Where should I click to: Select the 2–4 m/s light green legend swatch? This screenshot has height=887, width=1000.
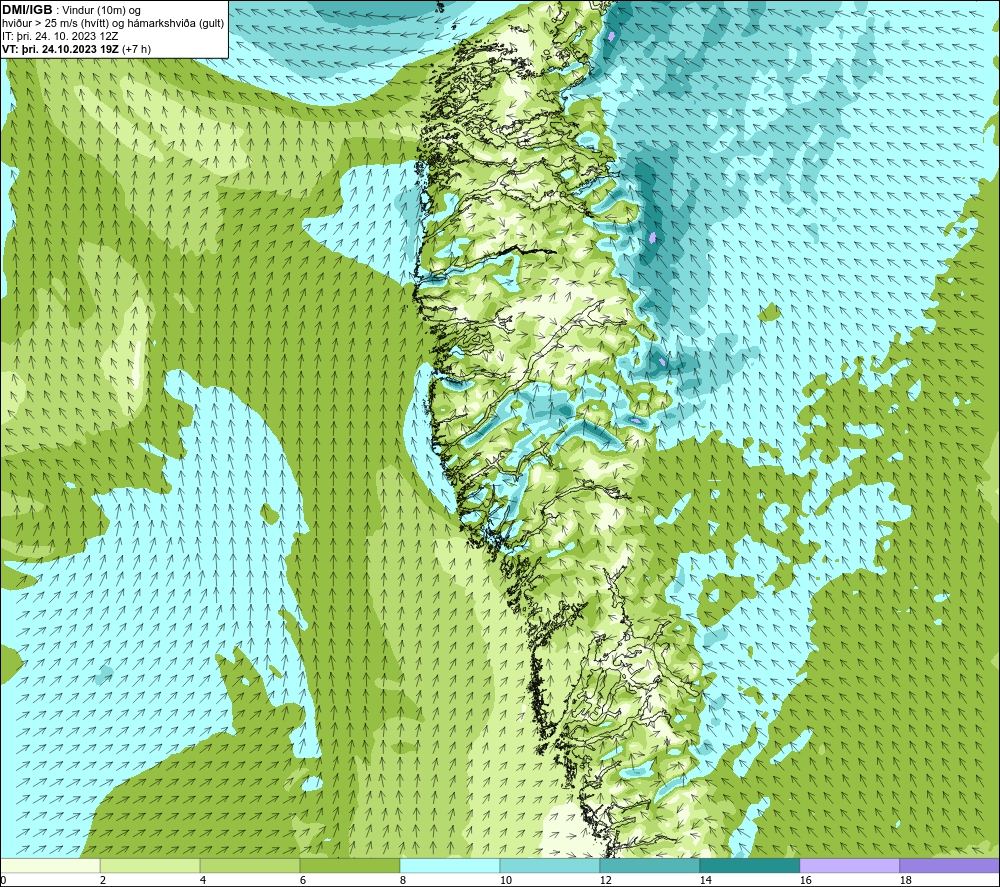coord(150,865)
